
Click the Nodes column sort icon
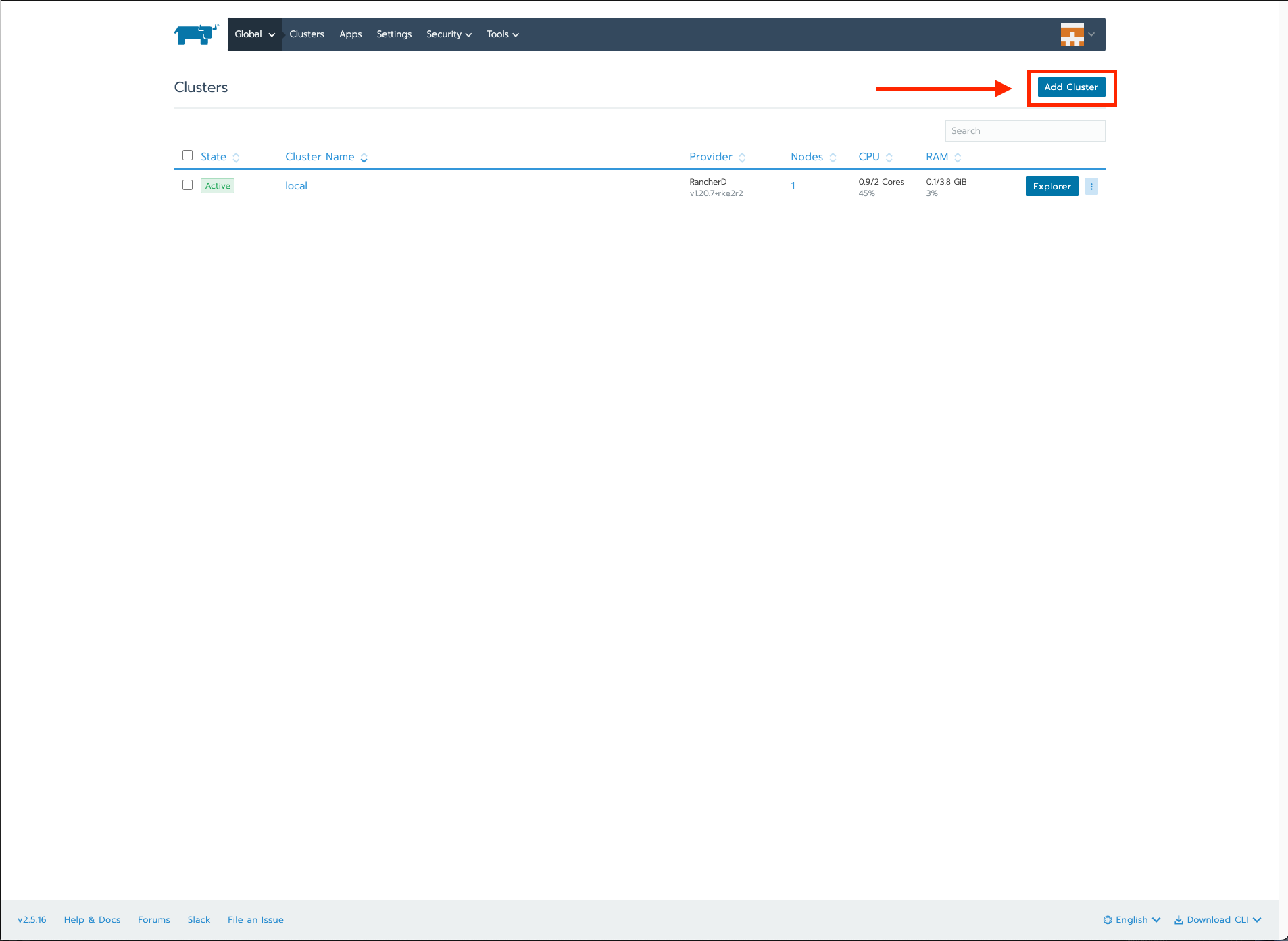coord(833,158)
